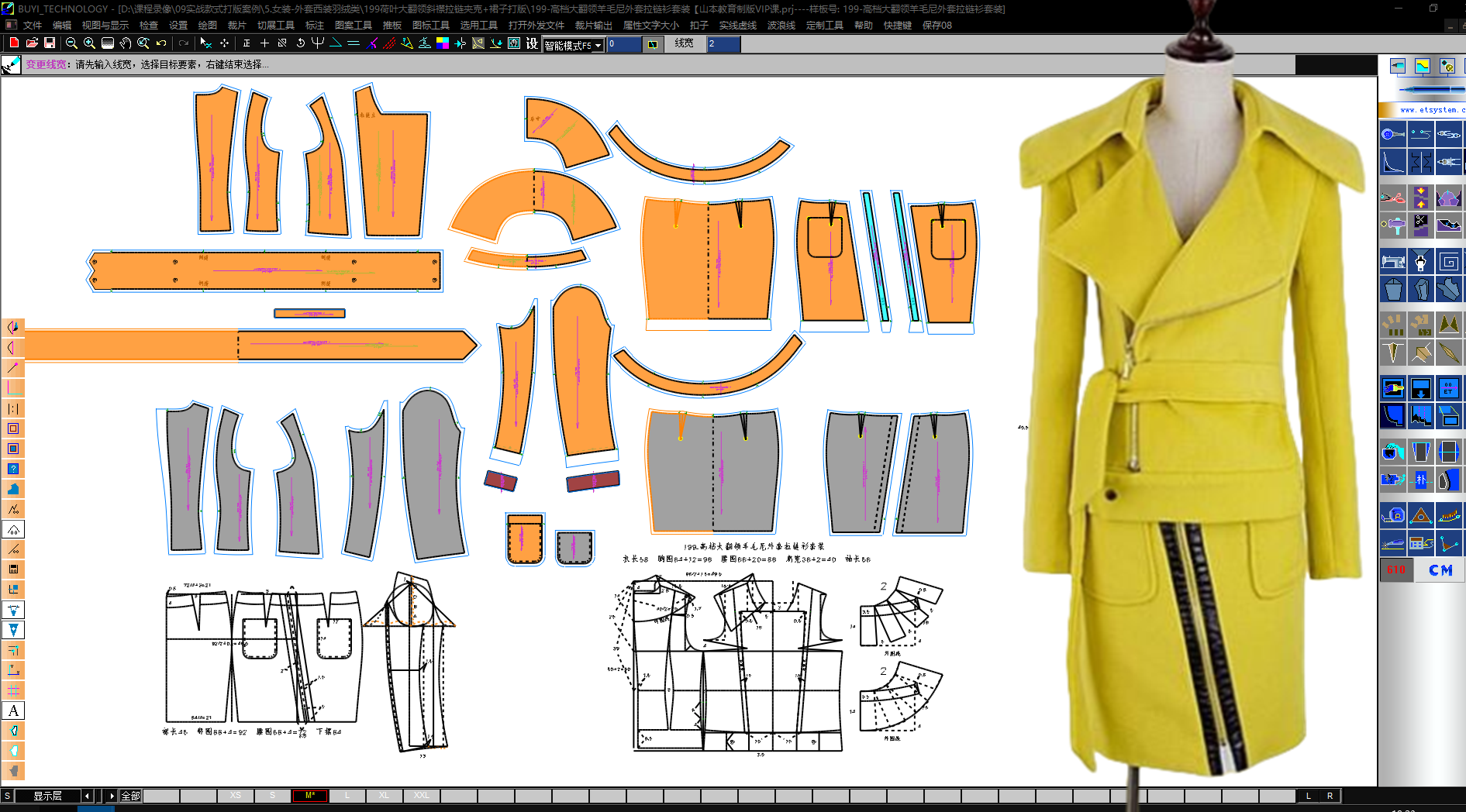Click the 全部 button in the bottom bar
This screenshot has height=812, width=1466.
131,796
